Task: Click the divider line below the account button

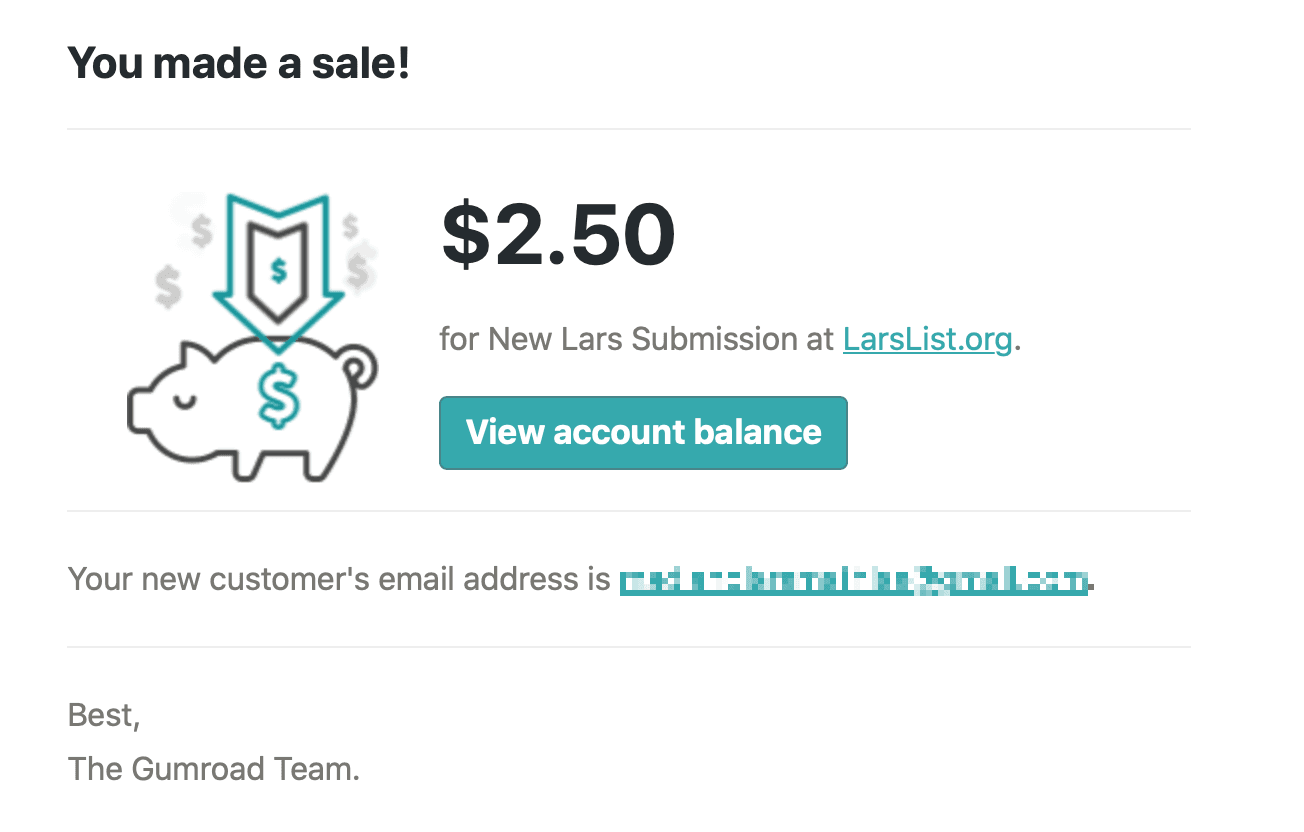Action: [629, 511]
